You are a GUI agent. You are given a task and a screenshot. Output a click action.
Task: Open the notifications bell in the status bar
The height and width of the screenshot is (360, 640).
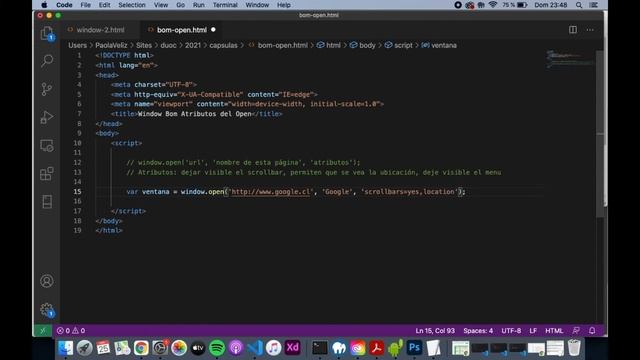coord(592,331)
